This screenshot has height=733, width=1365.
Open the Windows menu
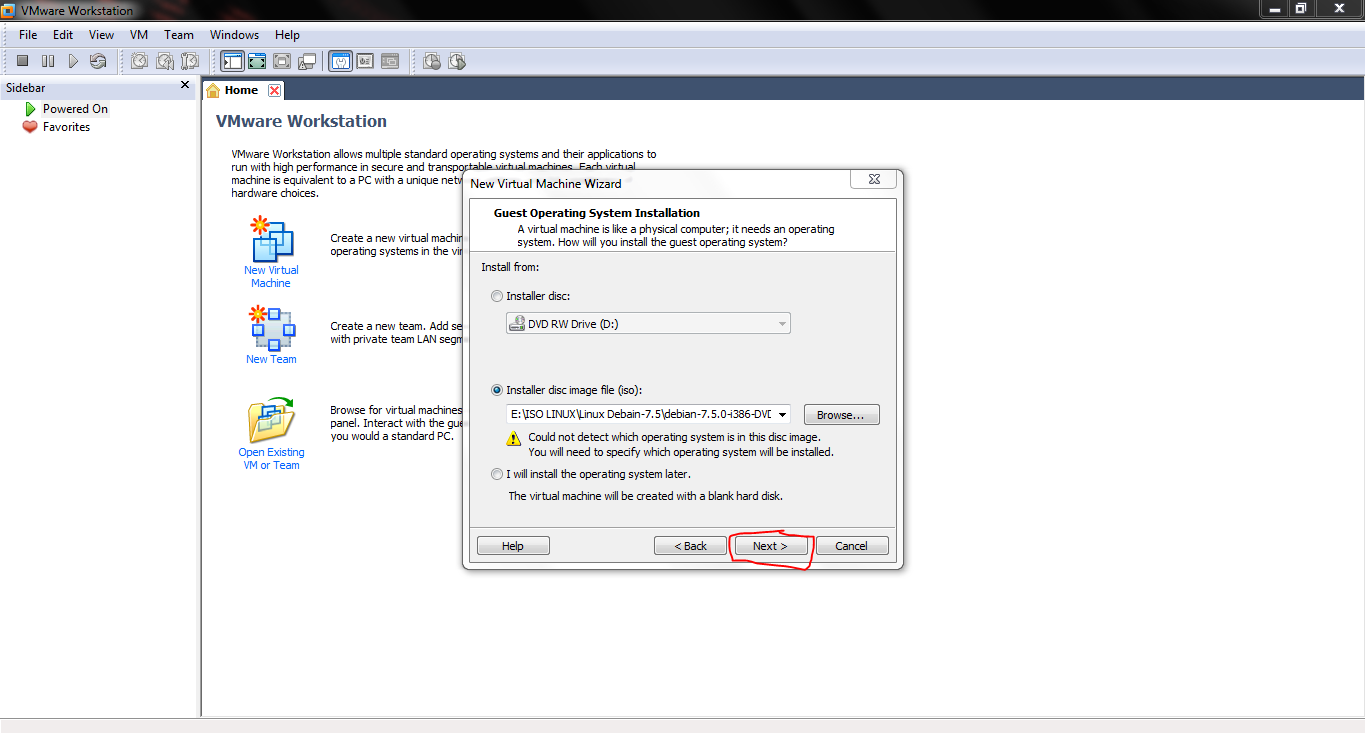[x=235, y=34]
